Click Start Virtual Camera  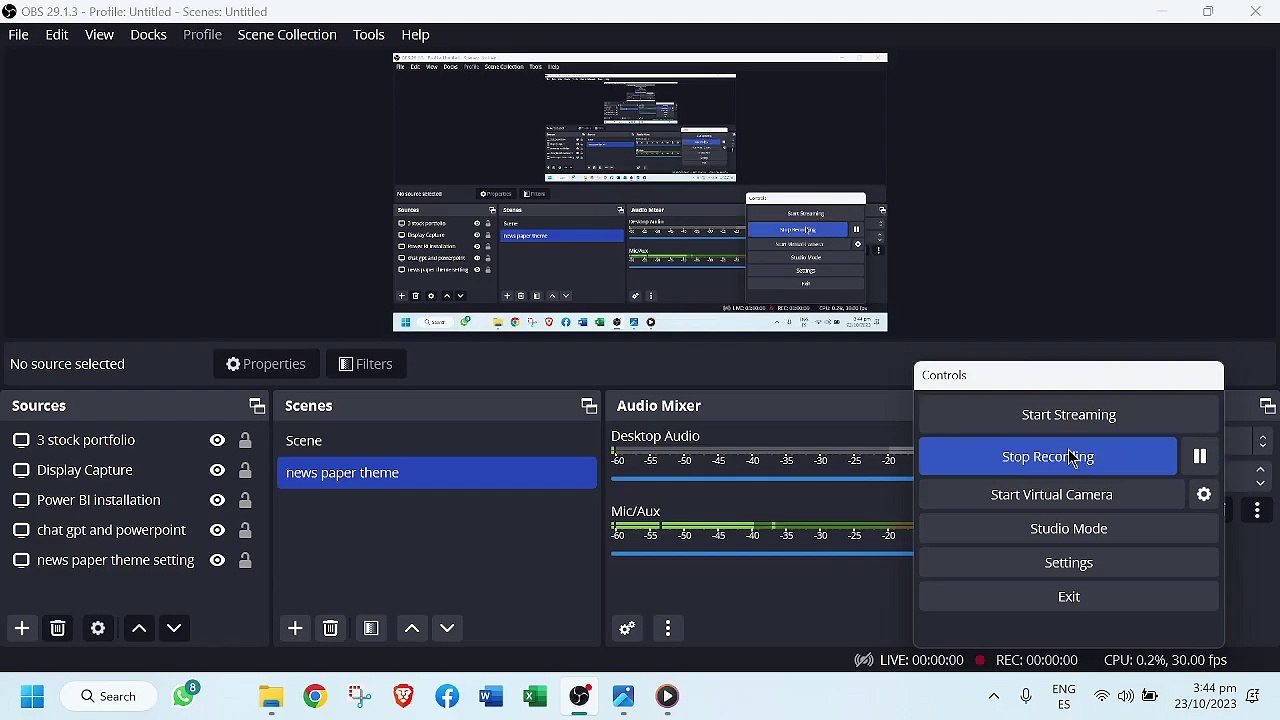click(1052, 494)
